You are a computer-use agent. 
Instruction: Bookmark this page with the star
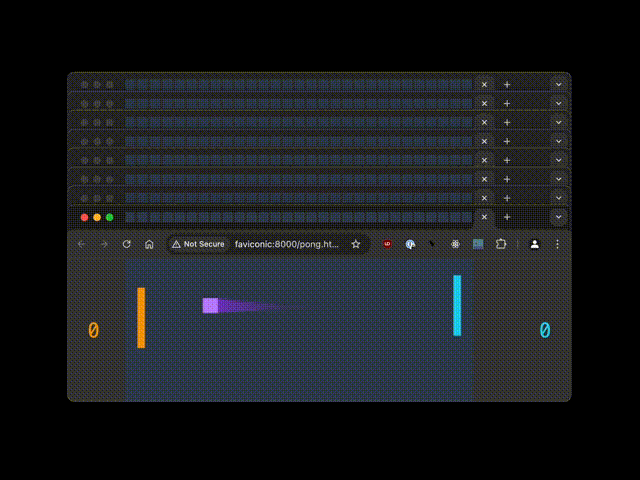[356, 244]
